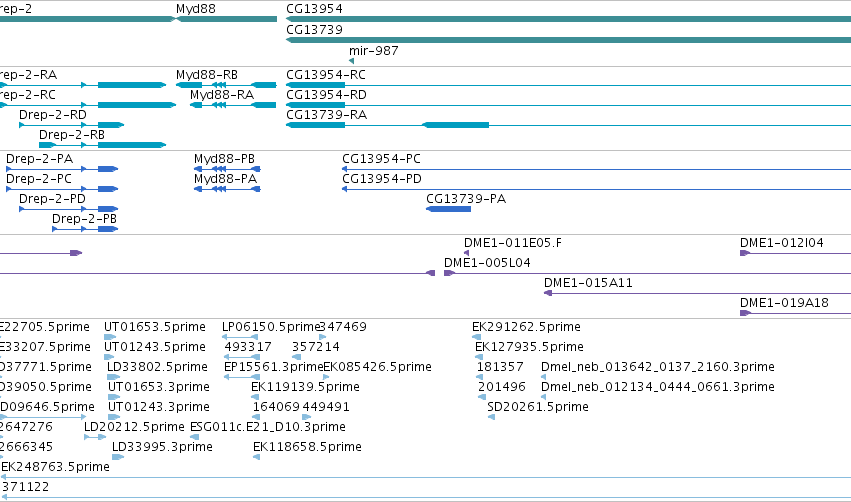Click the Myd88-PA protein glyph

click(227, 189)
